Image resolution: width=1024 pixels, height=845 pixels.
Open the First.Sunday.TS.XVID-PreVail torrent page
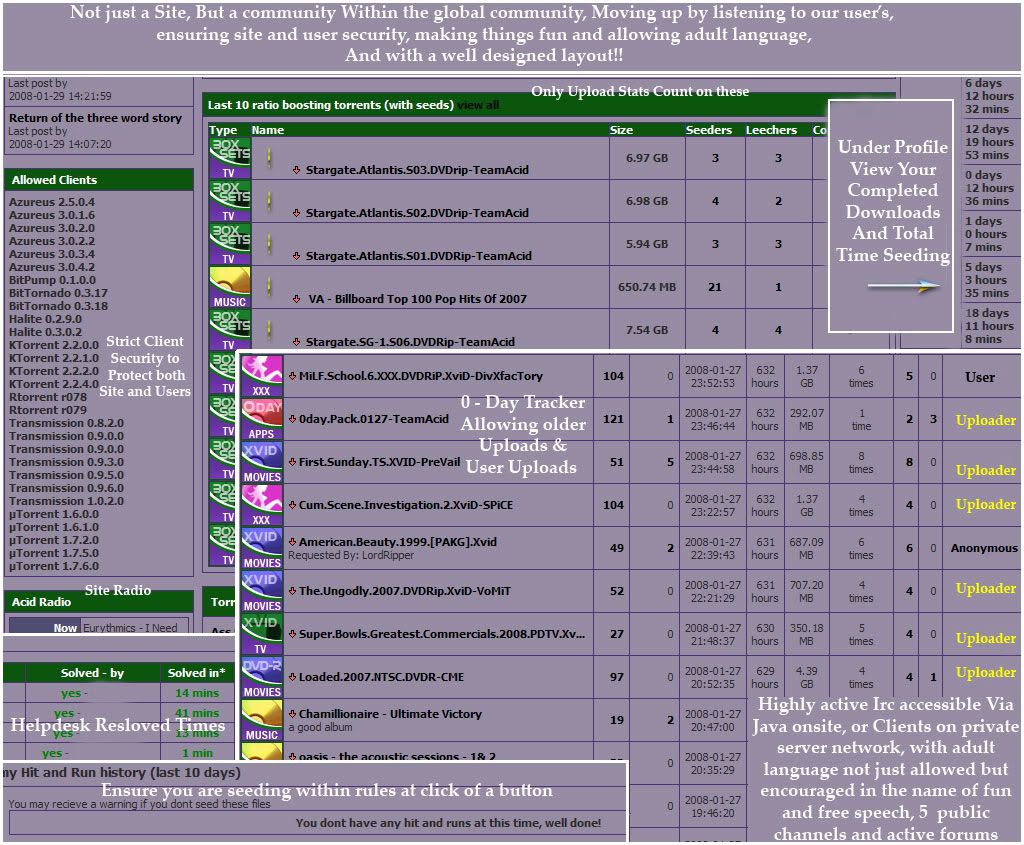pyautogui.click(x=379, y=462)
